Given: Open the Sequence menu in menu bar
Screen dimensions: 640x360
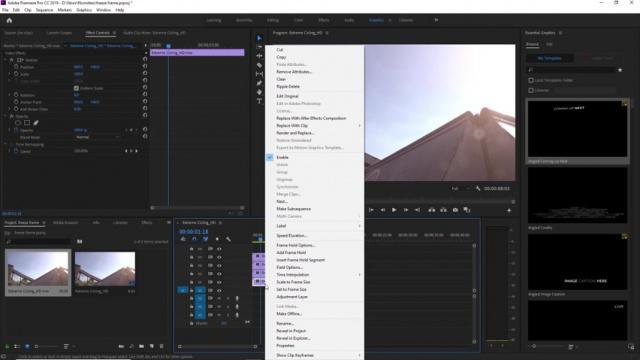Looking at the screenshot, I should click(44, 10).
